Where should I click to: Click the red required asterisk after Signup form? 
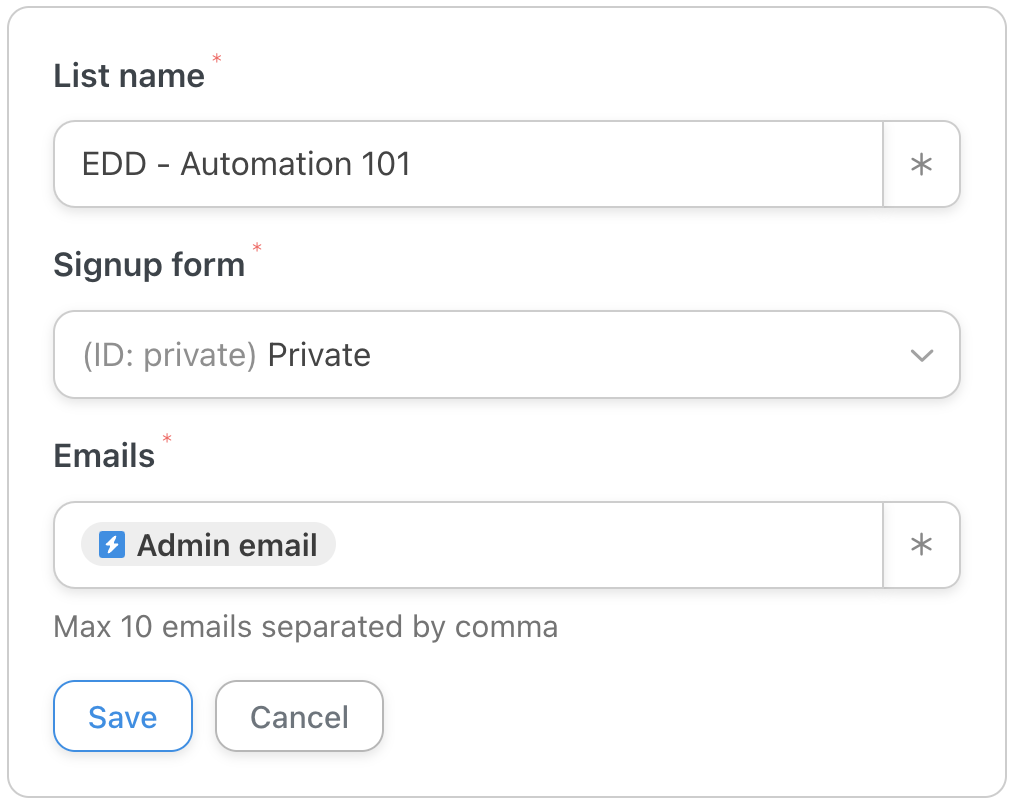coord(257,249)
